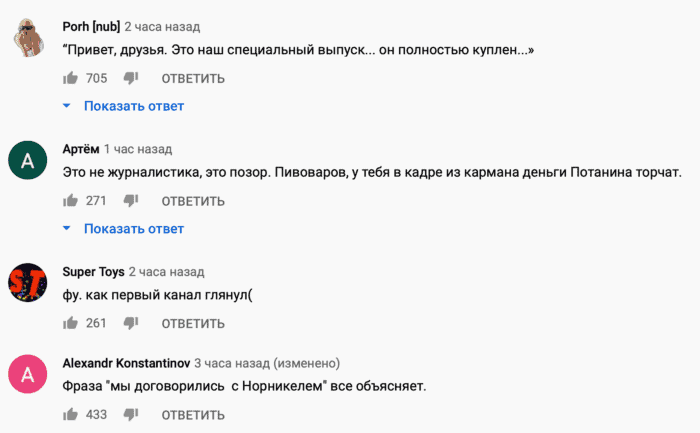
Task: Like the comment by Porh [nub]
Action: click(x=71, y=78)
